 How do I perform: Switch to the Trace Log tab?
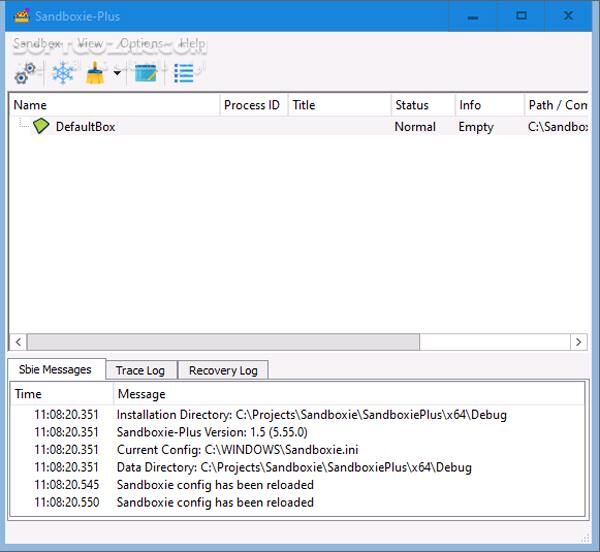click(140, 370)
